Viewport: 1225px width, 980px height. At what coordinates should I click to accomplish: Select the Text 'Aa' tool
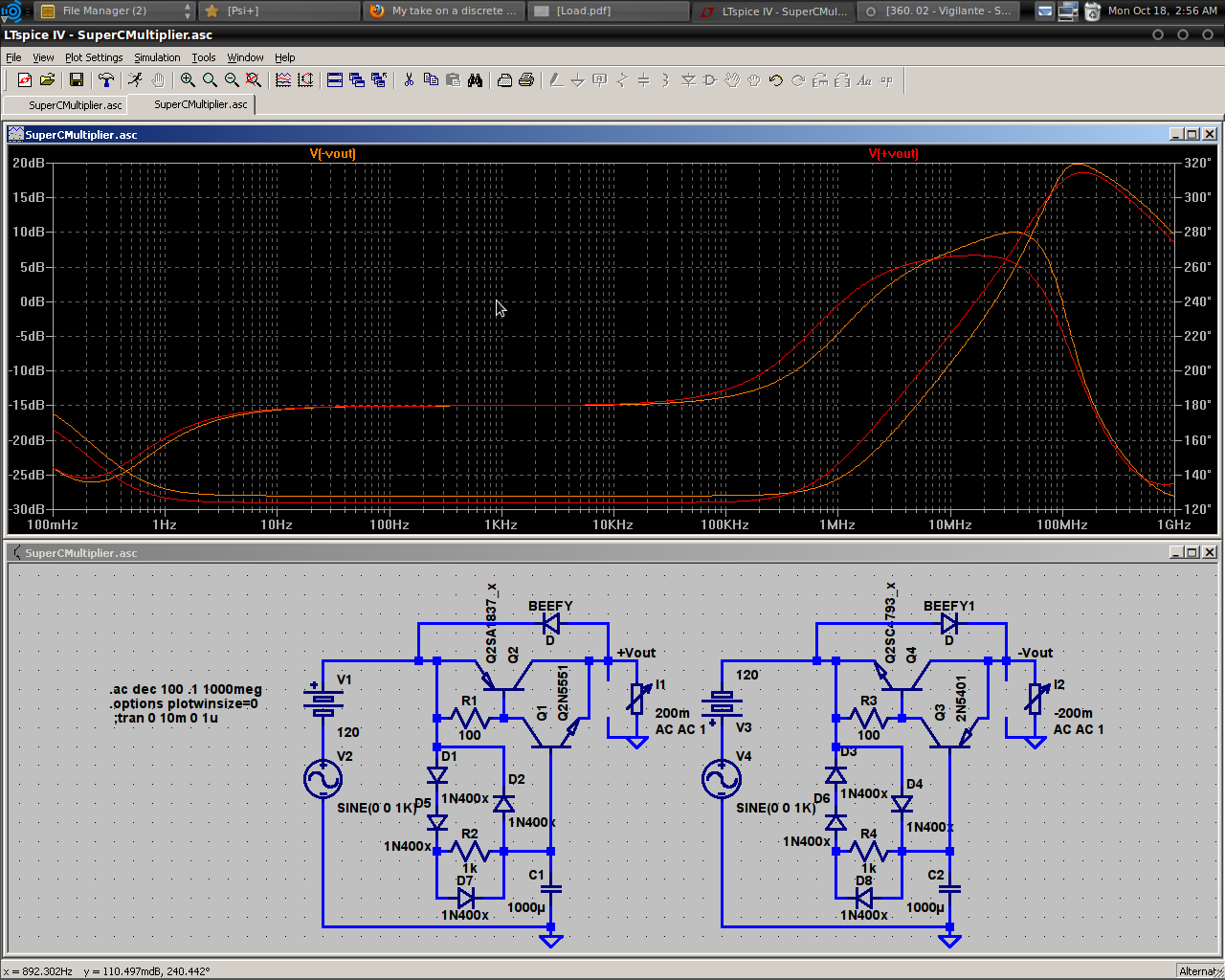864,80
